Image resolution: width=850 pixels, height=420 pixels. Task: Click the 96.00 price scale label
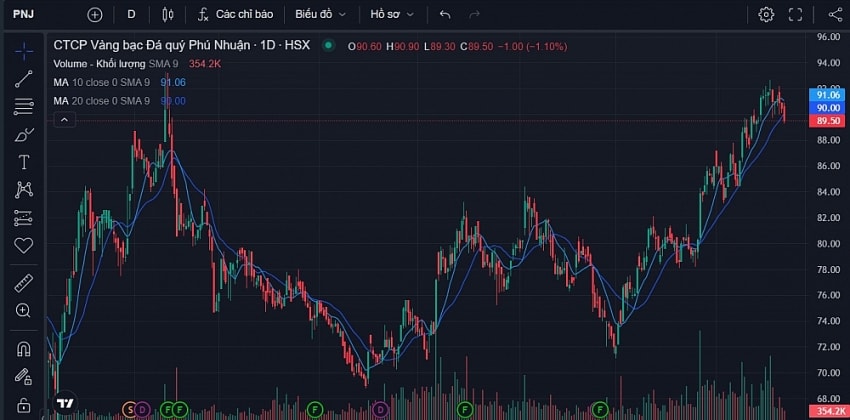pos(828,37)
